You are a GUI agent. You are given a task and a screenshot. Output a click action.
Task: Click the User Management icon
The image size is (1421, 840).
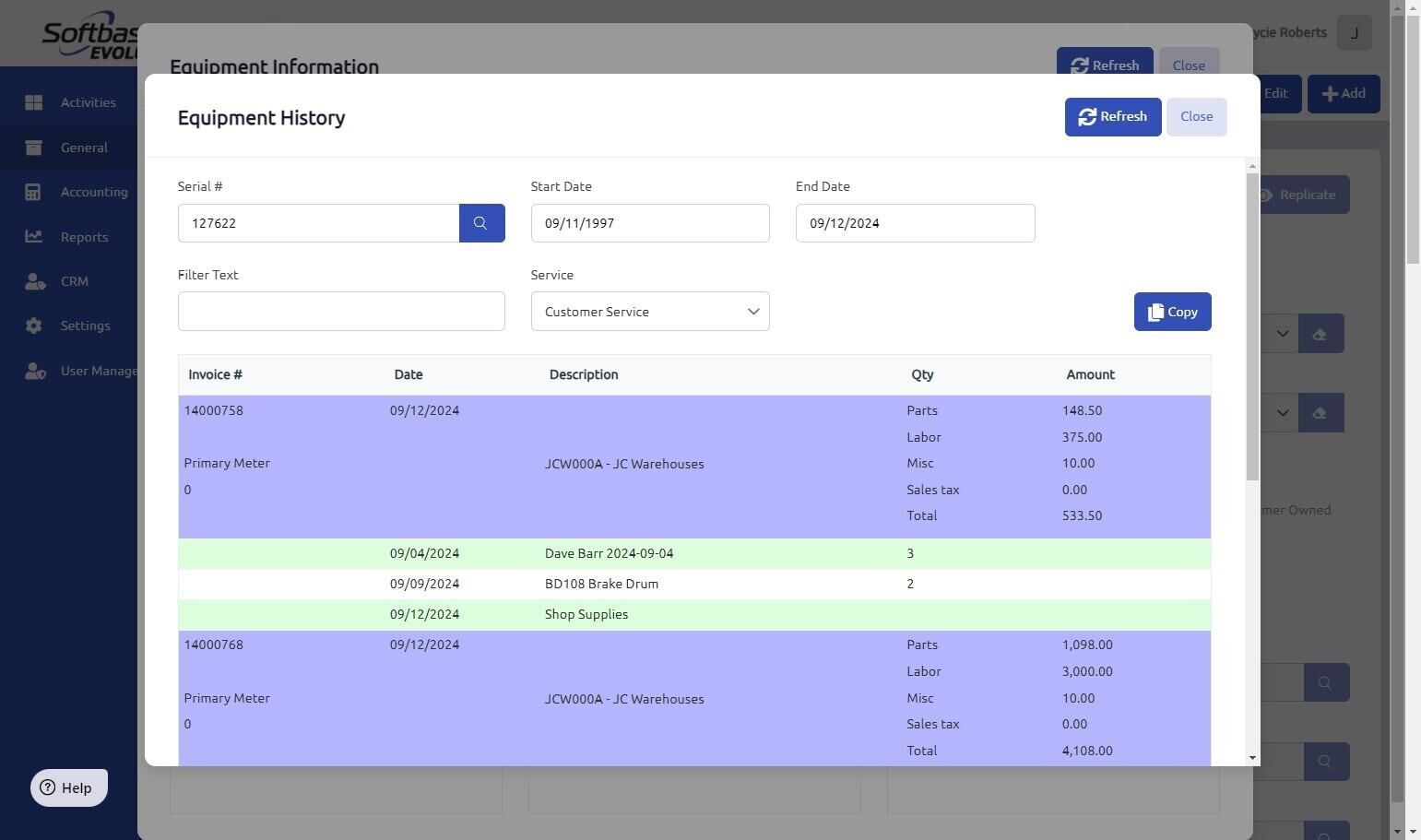pyautogui.click(x=34, y=371)
